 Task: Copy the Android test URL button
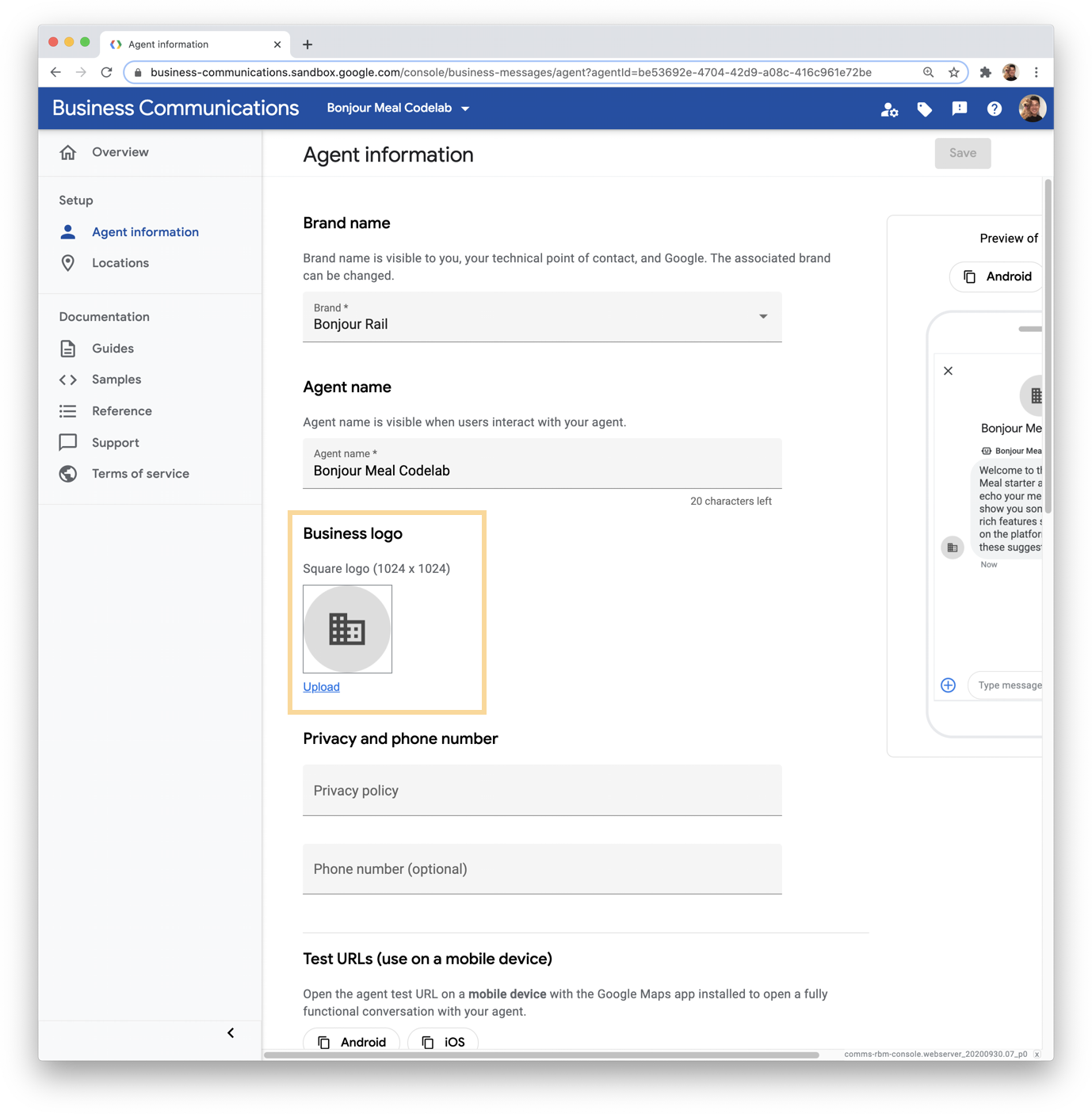click(352, 1041)
